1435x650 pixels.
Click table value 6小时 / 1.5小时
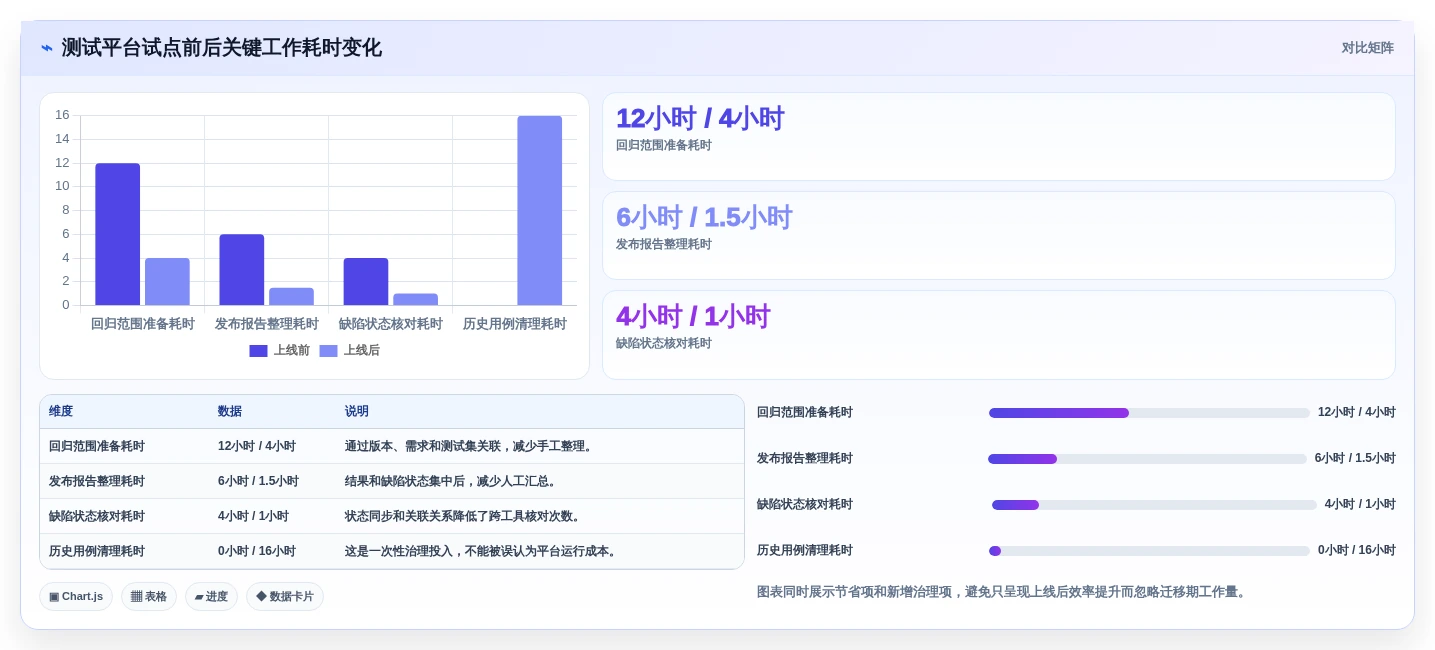pos(258,481)
